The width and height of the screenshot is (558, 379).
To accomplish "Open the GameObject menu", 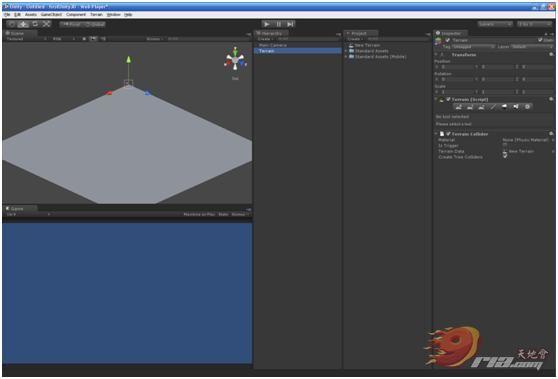I will point(51,15).
